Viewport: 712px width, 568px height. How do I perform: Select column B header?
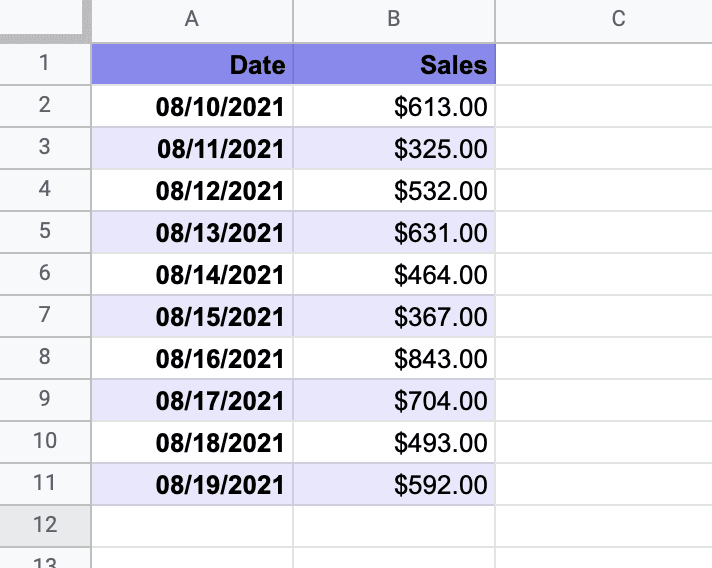point(394,21)
